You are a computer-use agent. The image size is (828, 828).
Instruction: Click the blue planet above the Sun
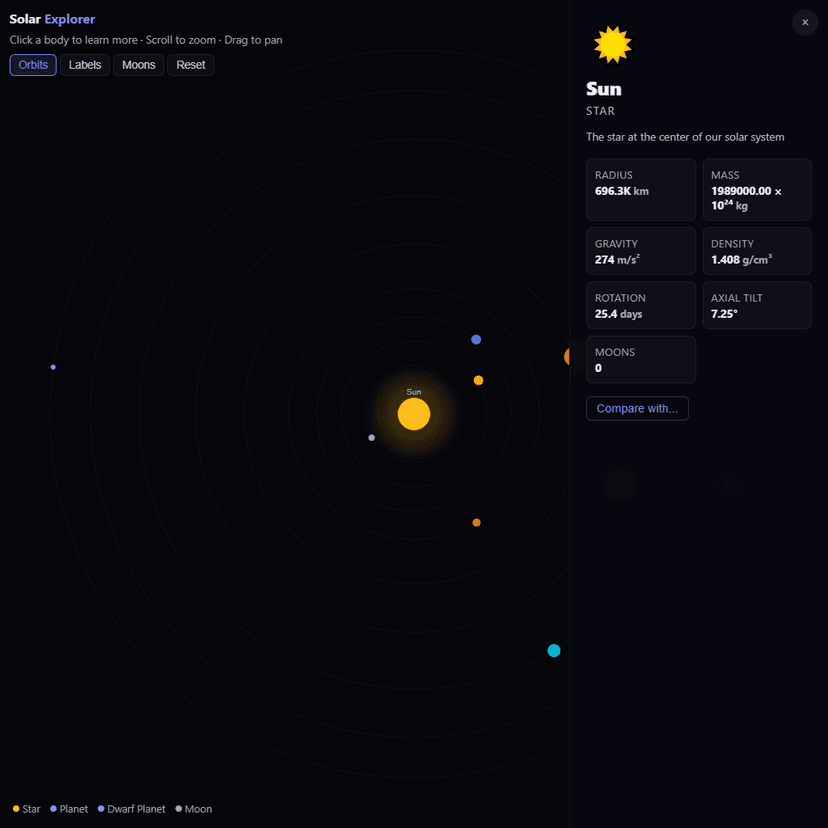pyautogui.click(x=475, y=340)
